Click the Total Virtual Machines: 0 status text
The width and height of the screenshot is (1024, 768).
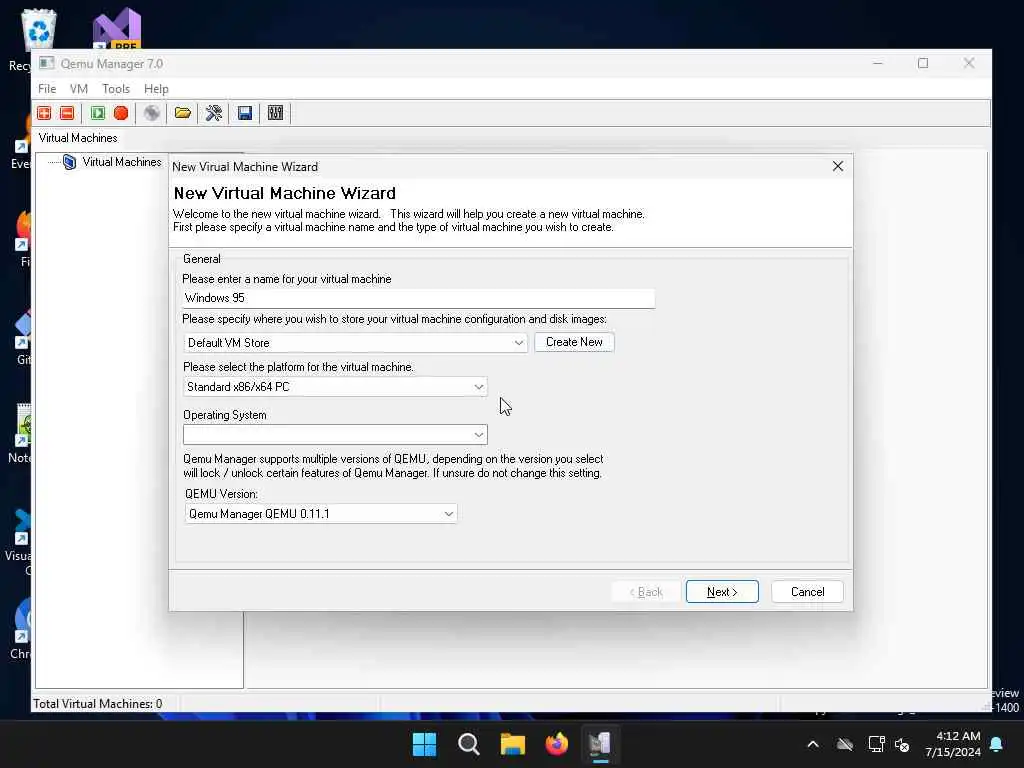[x=98, y=703]
